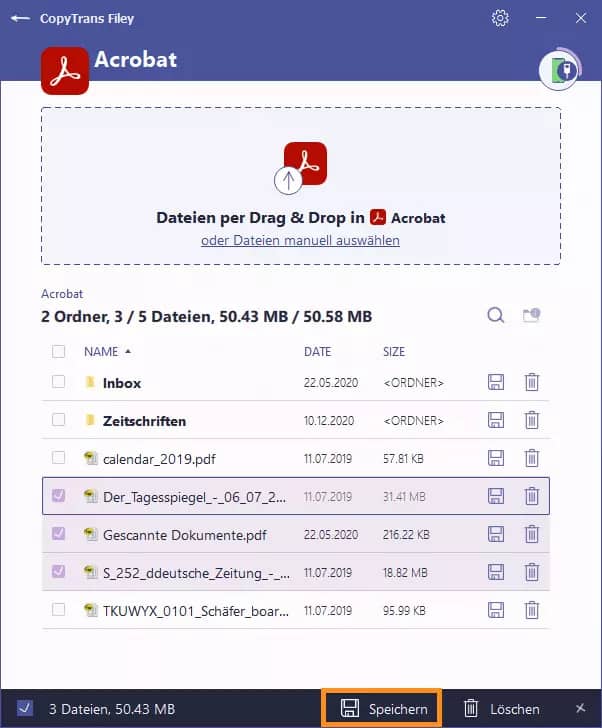Delete the Zeitschriften folder

tap(531, 420)
